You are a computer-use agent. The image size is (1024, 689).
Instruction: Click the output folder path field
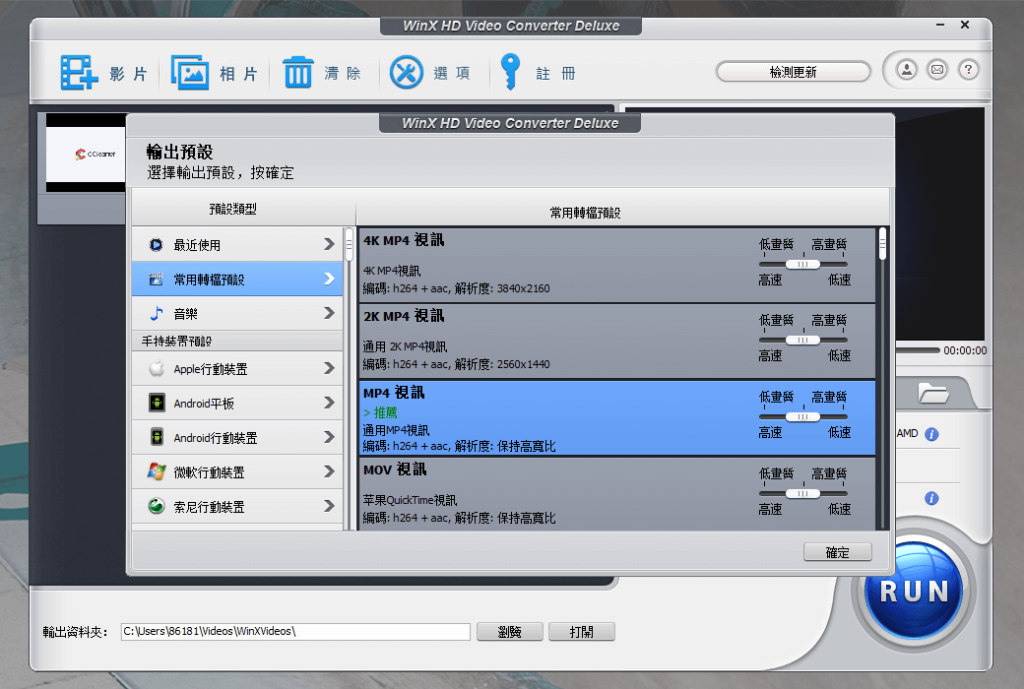pos(295,632)
